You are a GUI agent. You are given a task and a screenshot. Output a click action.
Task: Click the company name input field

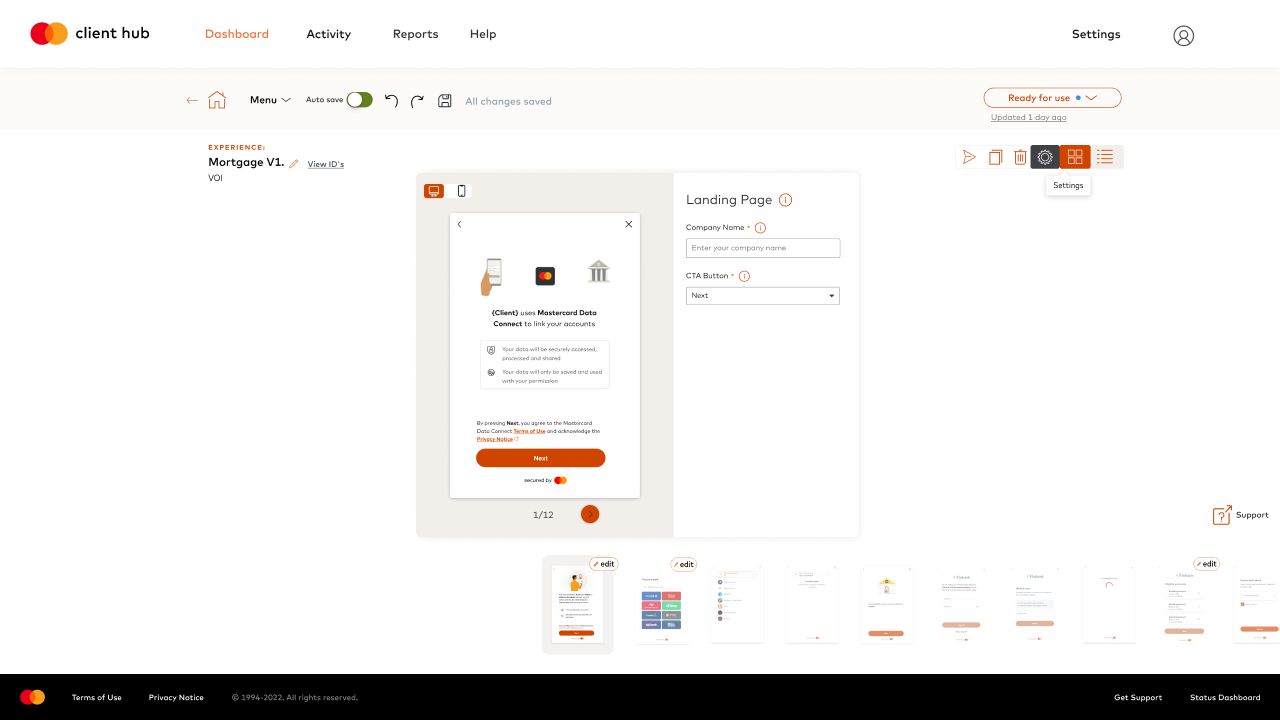tap(763, 248)
